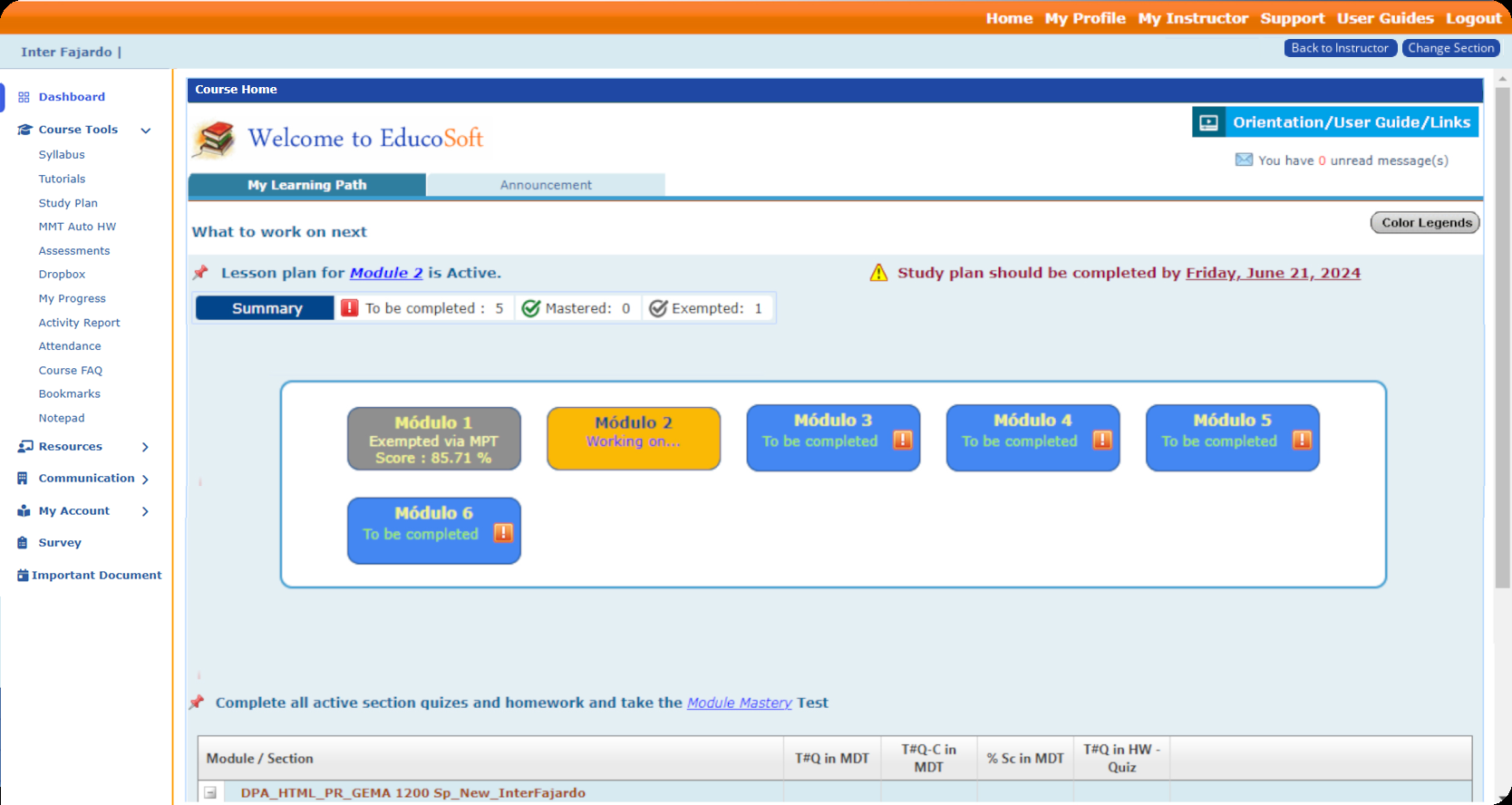The width and height of the screenshot is (1512, 805).
Task: Expand the My Account submenu arrow
Action: point(145,511)
